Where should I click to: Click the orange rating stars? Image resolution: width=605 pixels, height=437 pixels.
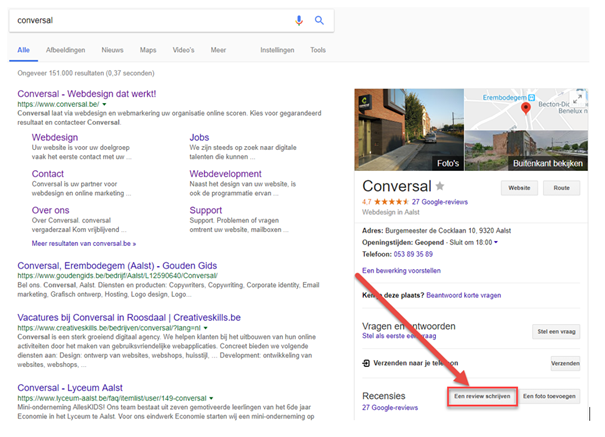pos(391,202)
